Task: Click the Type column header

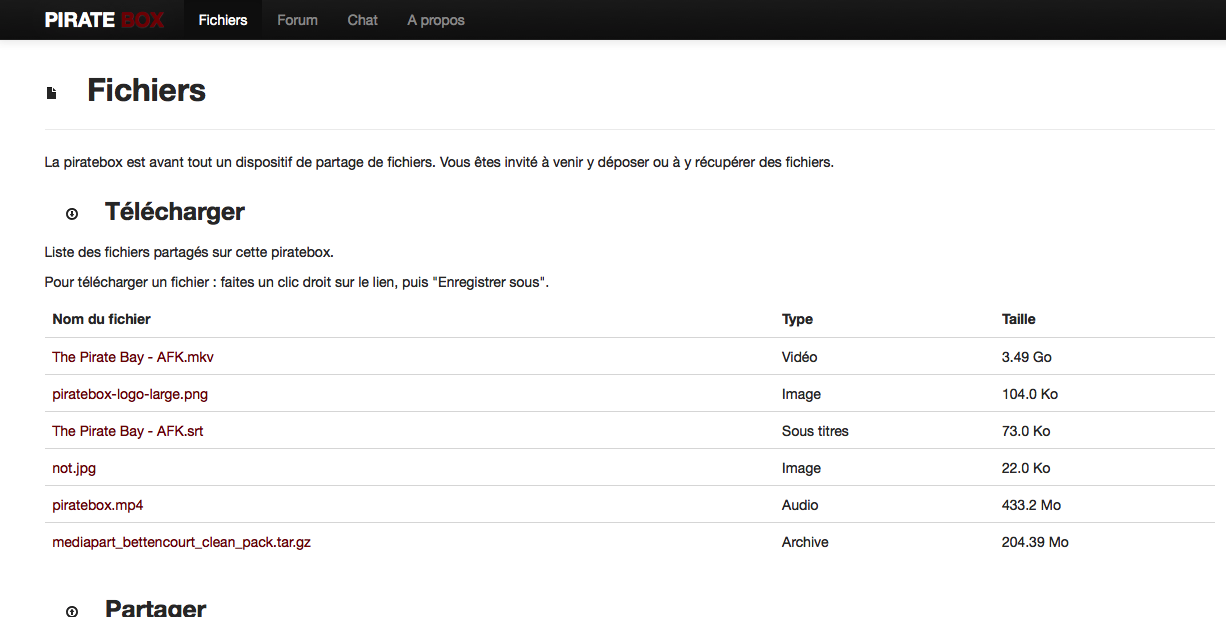Action: point(797,319)
